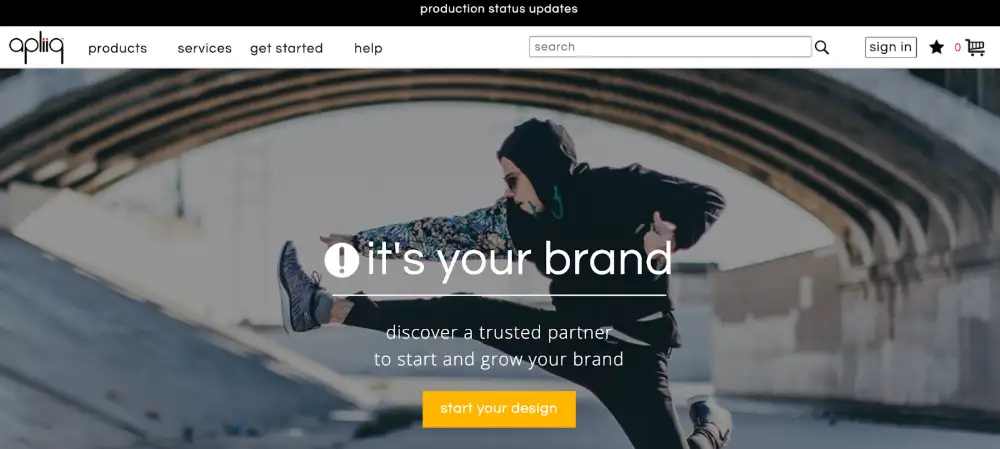
Task: Click the yellow start your design button
Action: point(499,409)
